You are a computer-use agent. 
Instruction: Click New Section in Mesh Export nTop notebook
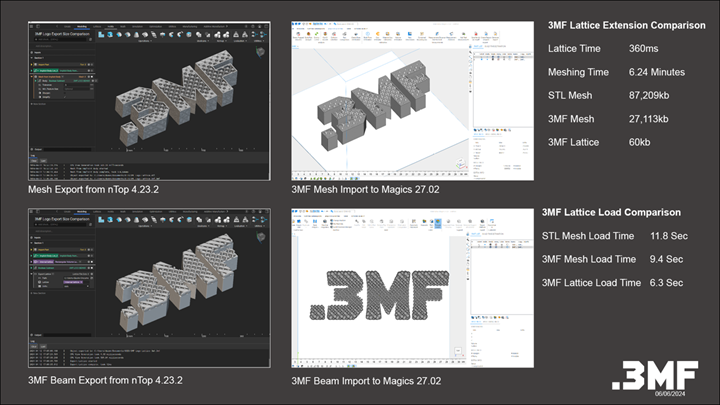pyautogui.click(x=39, y=104)
